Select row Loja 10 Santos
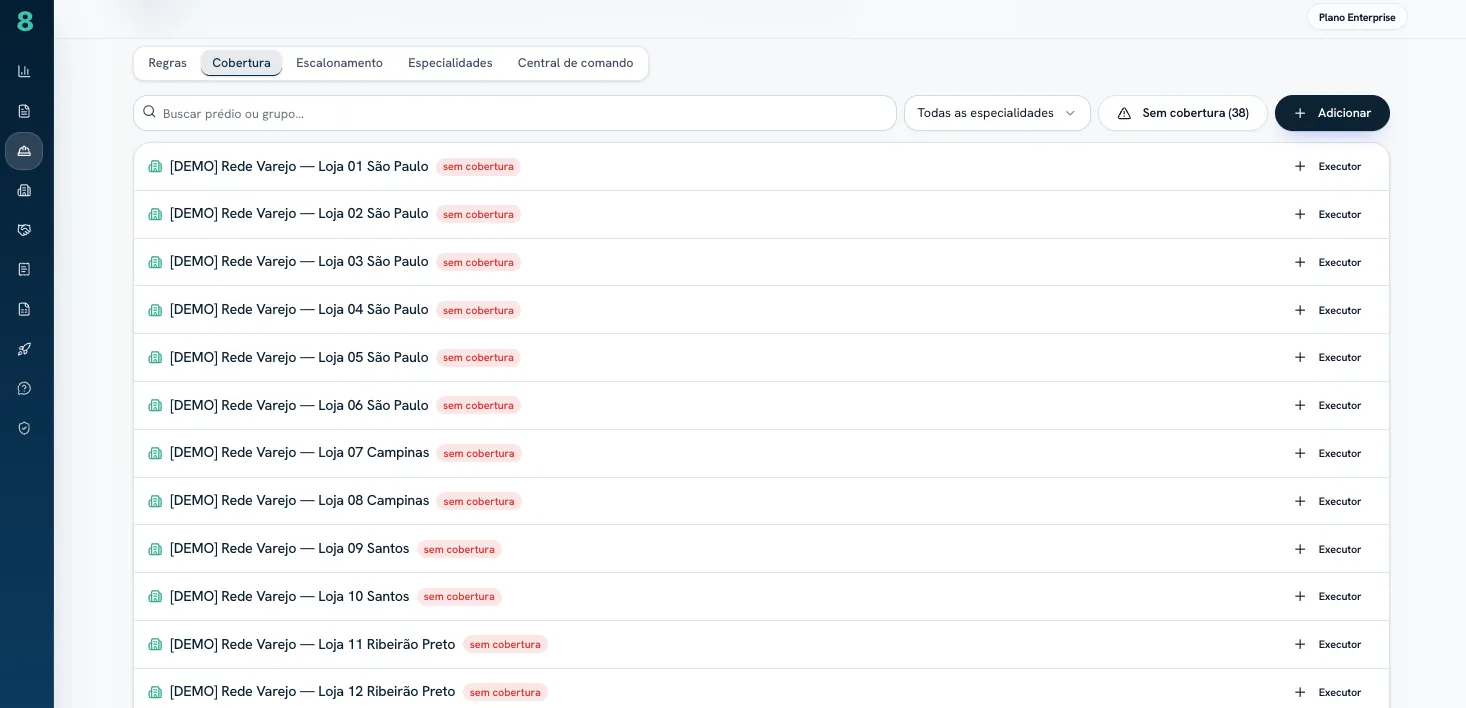The image size is (1466, 708). pyautogui.click(x=761, y=596)
